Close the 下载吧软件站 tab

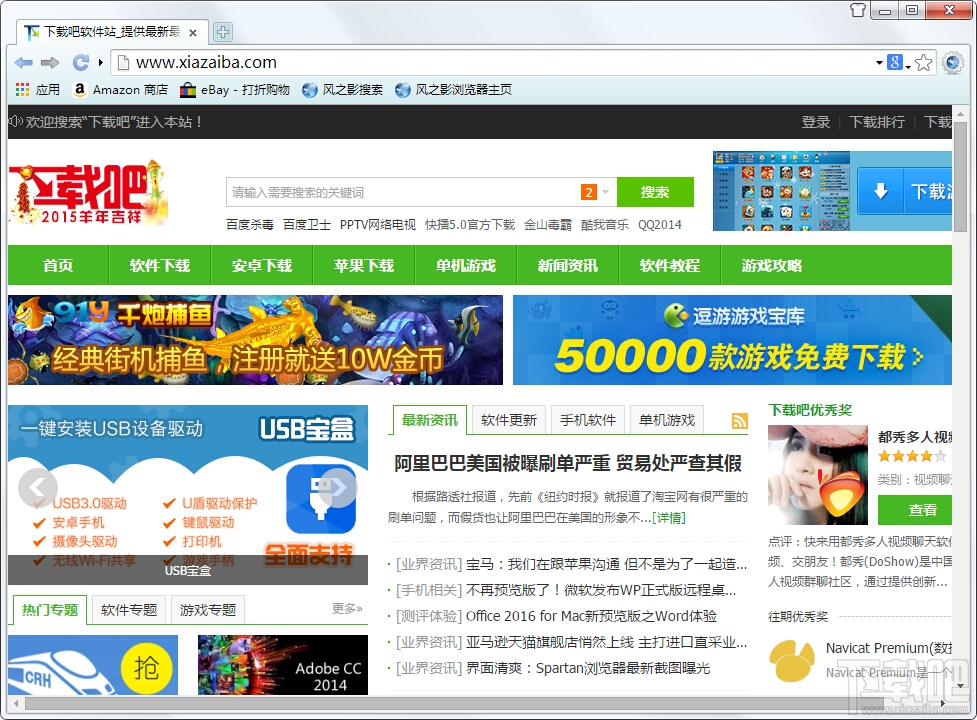tap(193, 32)
